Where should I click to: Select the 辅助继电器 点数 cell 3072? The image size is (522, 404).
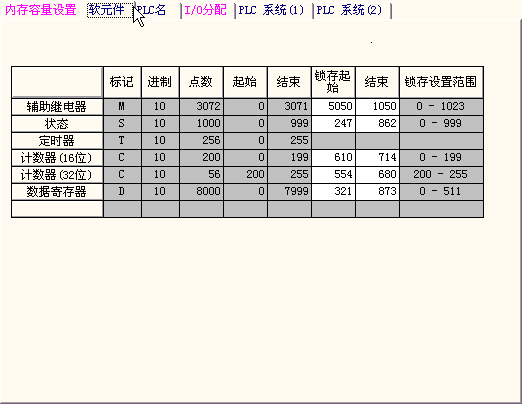201,107
